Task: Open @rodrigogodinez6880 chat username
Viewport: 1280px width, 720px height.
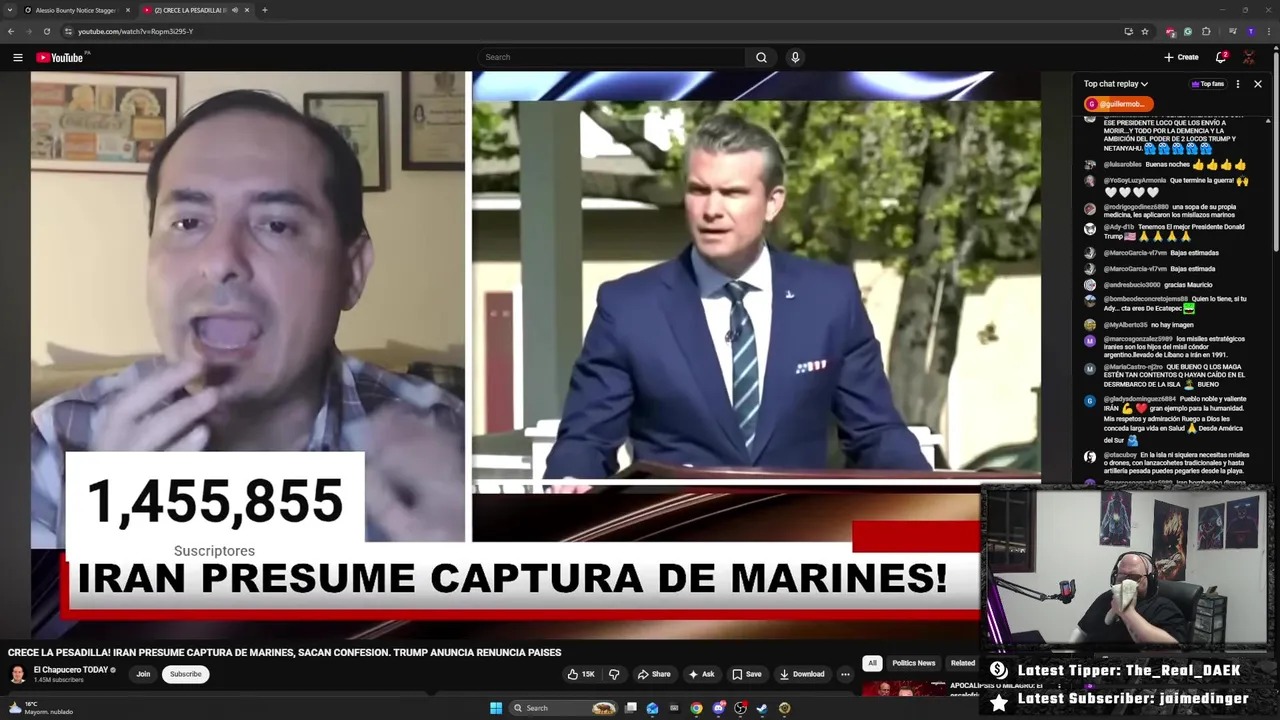Action: (1136, 207)
